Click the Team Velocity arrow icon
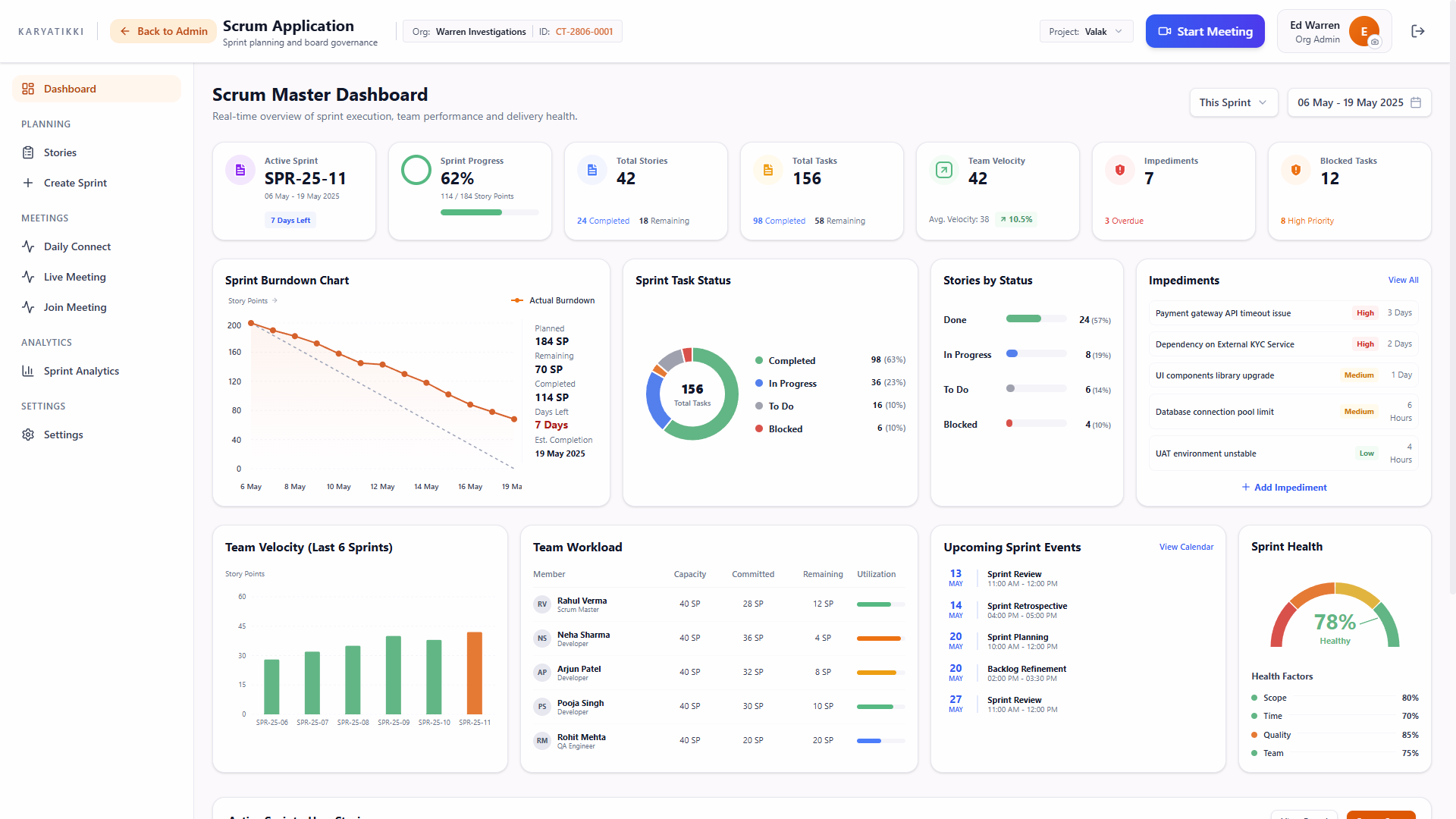1456x819 pixels. click(x=944, y=170)
